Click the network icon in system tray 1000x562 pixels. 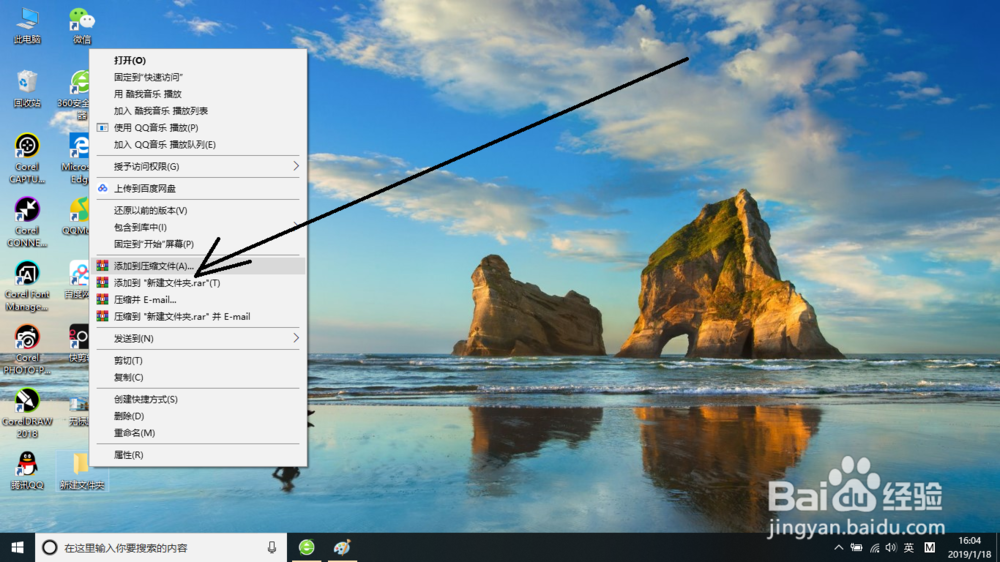coord(874,547)
